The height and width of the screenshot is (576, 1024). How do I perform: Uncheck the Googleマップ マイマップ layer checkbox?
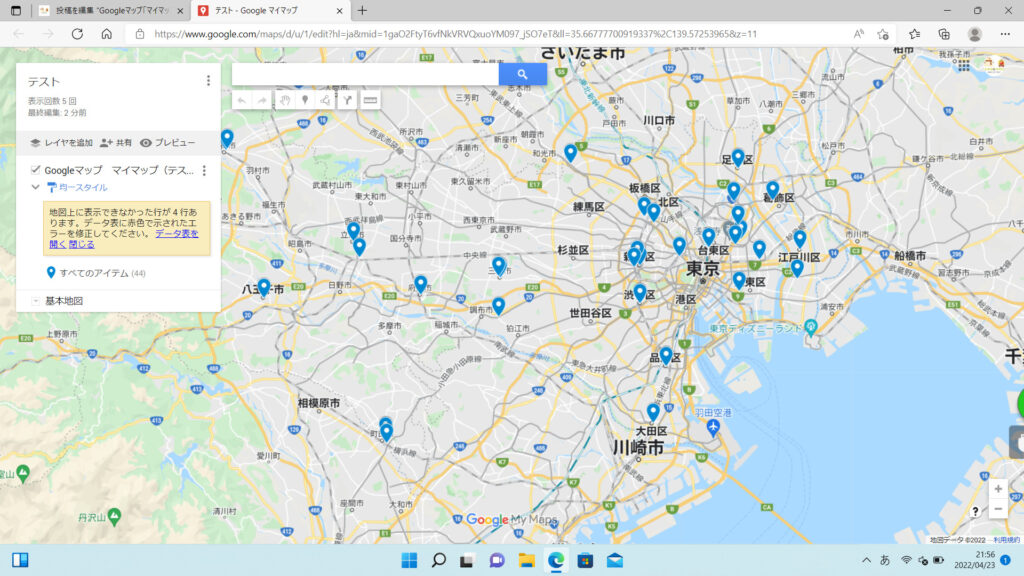click(x=36, y=170)
